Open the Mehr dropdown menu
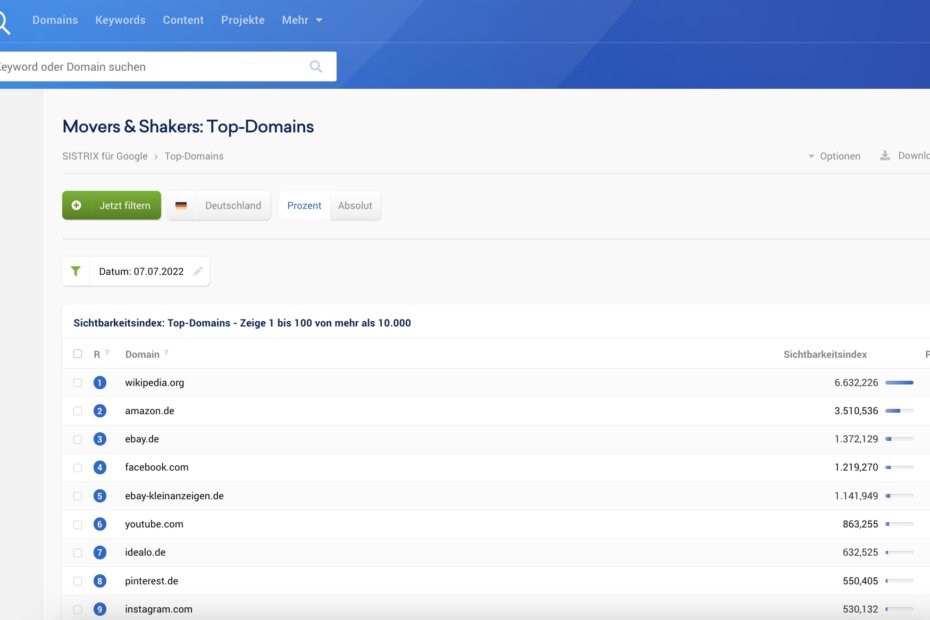 tap(302, 20)
